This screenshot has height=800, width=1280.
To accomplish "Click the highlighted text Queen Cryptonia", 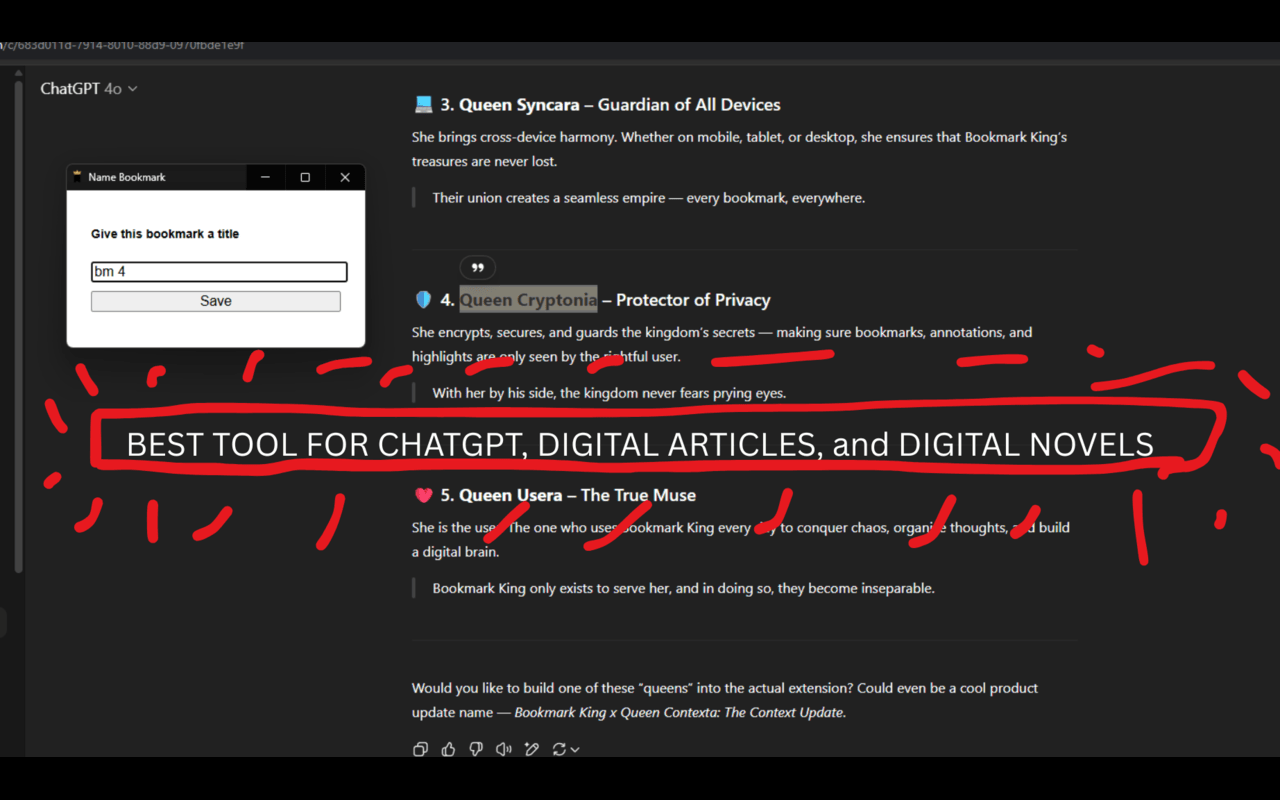I will click(x=528, y=299).
